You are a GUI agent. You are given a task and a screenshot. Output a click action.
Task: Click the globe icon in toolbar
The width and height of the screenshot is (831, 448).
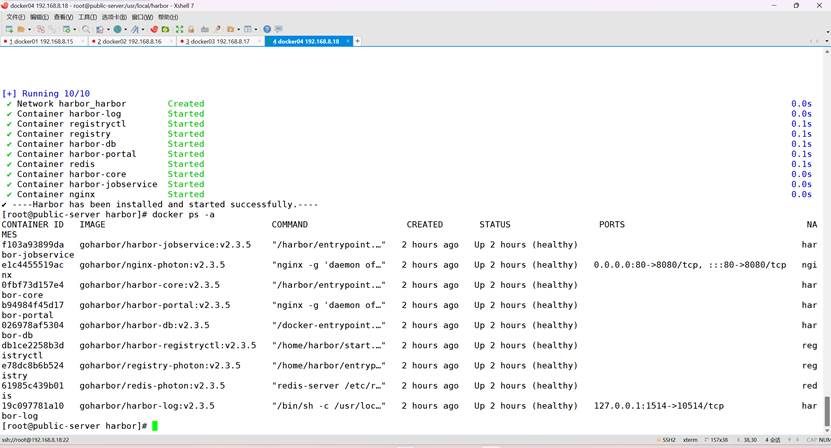pyautogui.click(x=118, y=29)
